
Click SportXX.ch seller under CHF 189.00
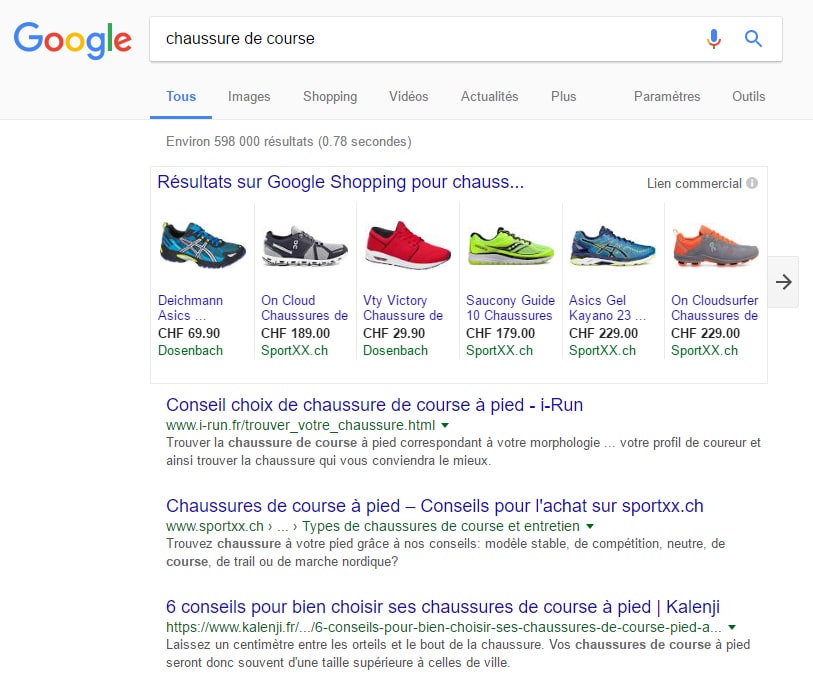point(295,351)
